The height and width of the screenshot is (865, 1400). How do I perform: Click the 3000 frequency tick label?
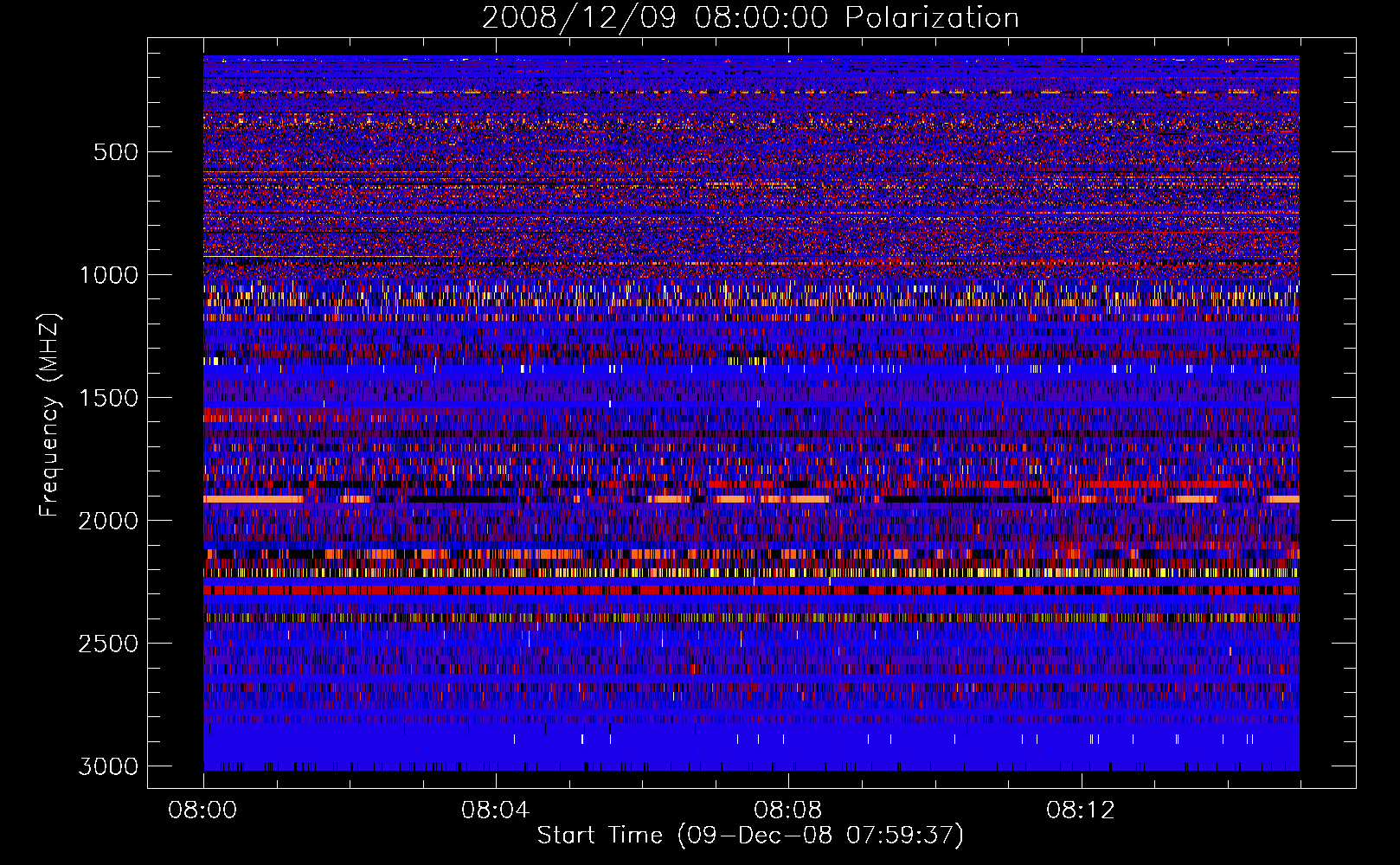click(x=108, y=766)
